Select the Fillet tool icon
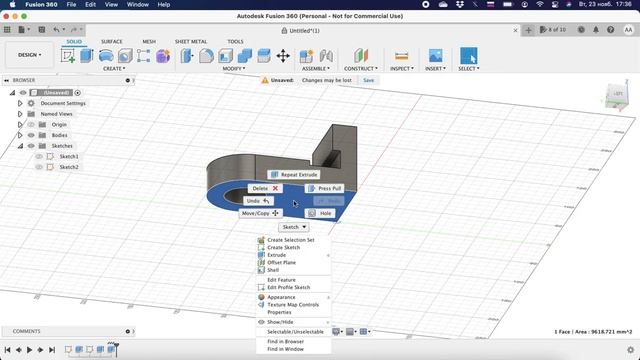Screen dimensions: 640x360 point(206,56)
